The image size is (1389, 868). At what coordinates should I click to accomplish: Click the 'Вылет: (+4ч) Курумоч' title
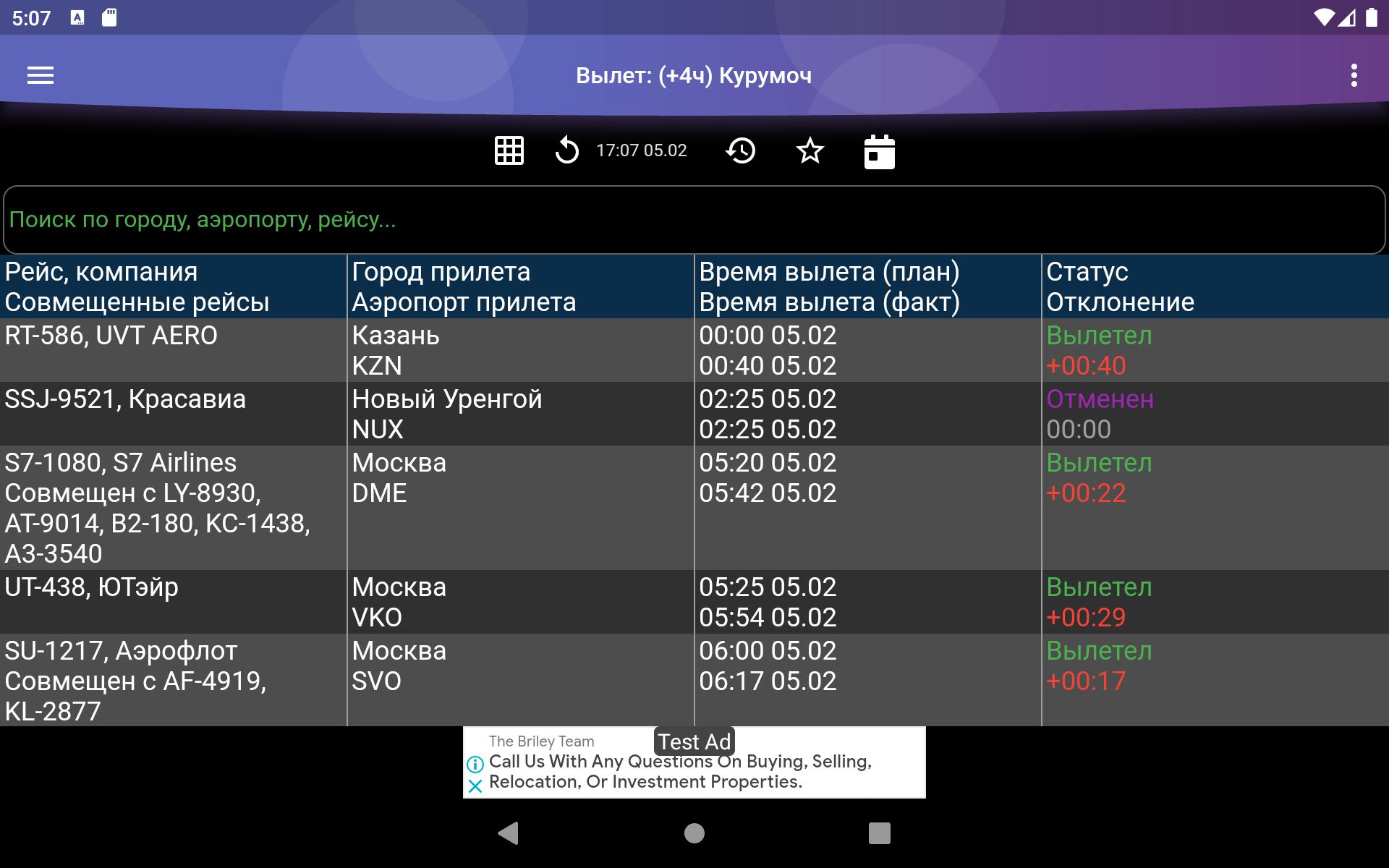click(694, 75)
